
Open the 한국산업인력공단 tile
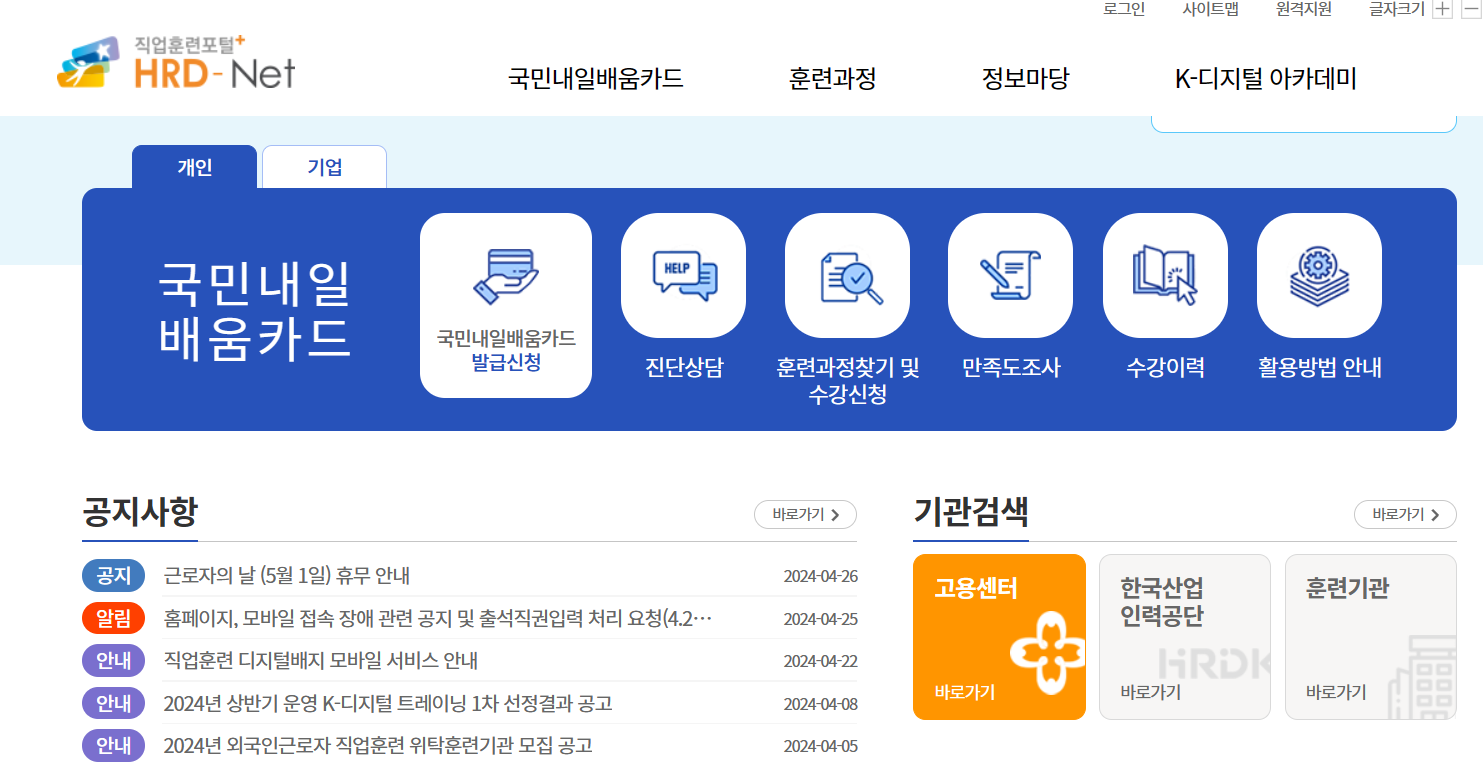tap(1185, 637)
